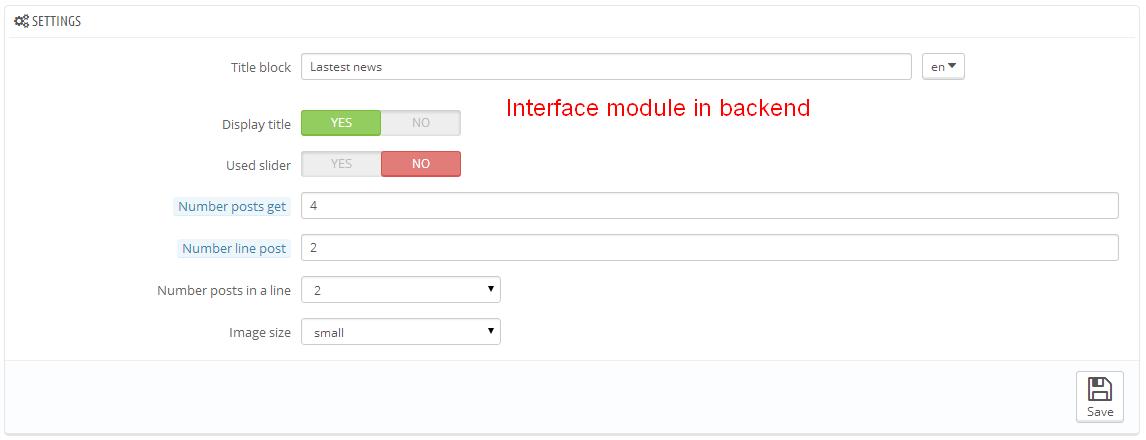Viewport: 1146px width, 440px height.
Task: Open the Image size dropdown
Action: tap(400, 332)
